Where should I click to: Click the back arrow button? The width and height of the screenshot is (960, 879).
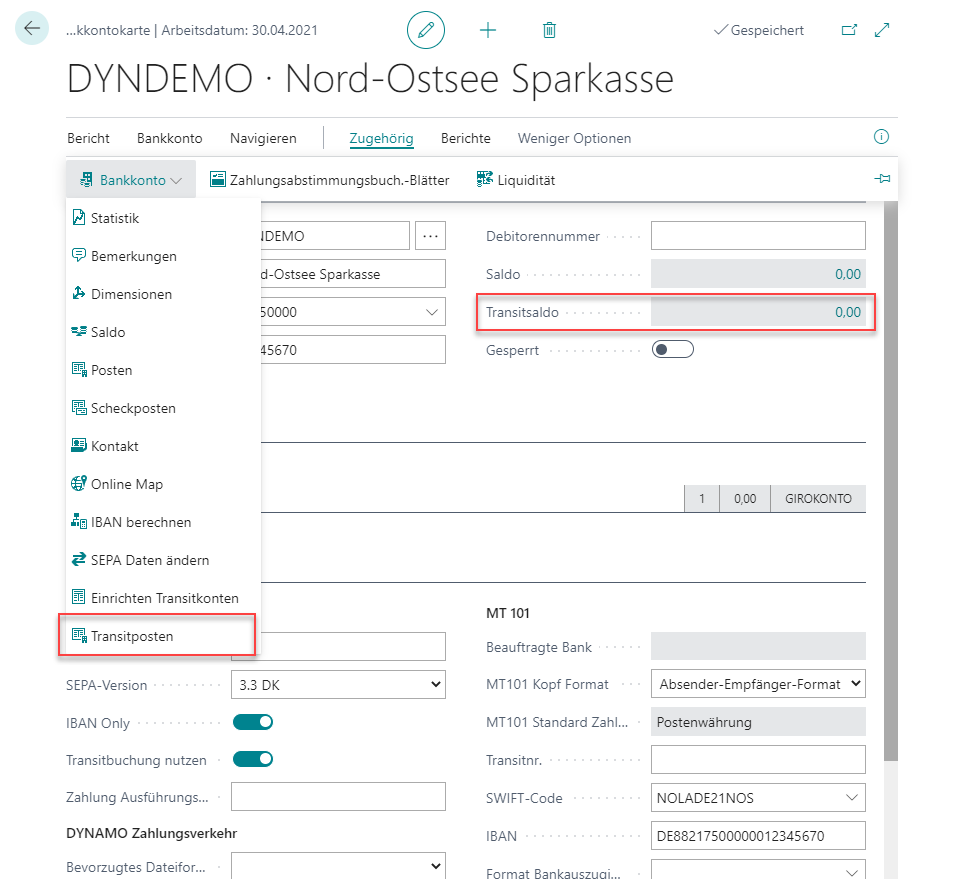pos(32,29)
